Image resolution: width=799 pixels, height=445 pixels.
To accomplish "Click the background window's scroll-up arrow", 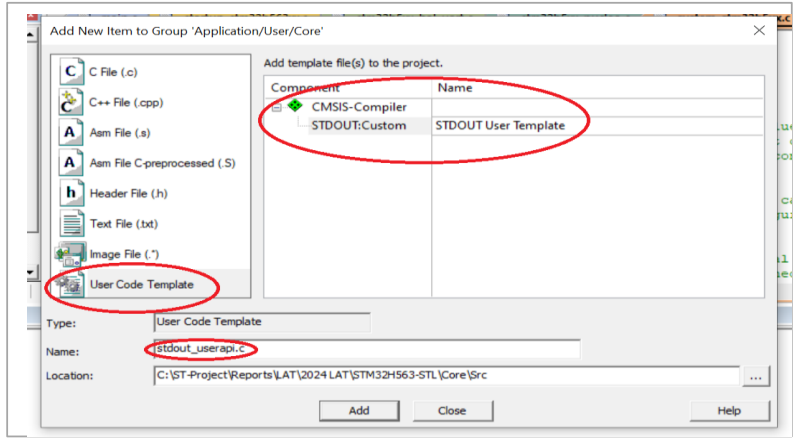I will (x=31, y=35).
